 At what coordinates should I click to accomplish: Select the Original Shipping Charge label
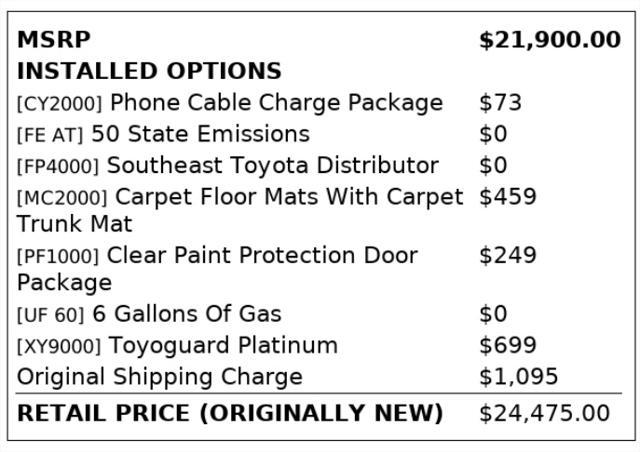(160, 377)
